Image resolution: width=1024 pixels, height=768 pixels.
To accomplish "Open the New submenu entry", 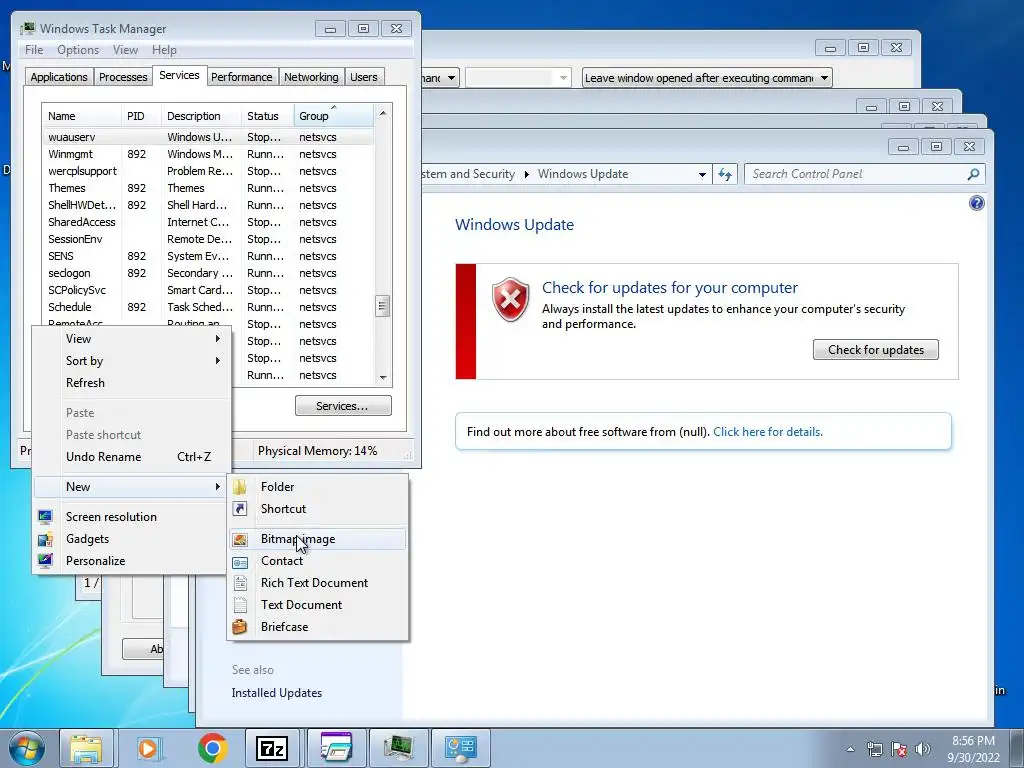I will tap(130, 487).
